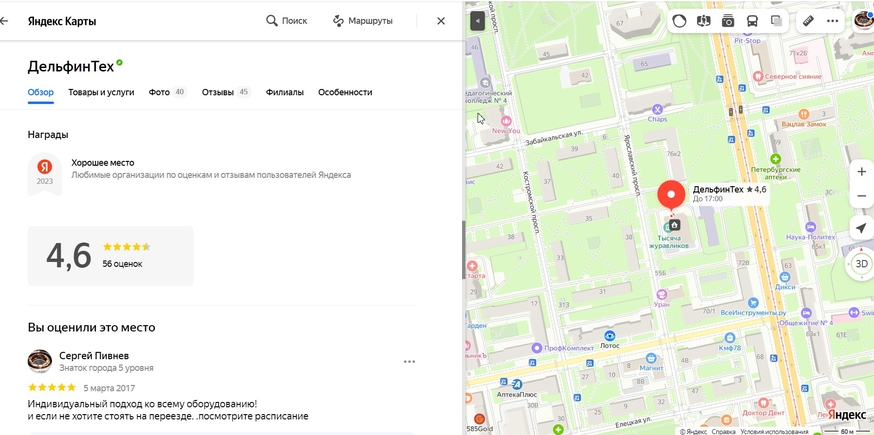The height and width of the screenshot is (435, 874).
Task: Click the five-star rating in the review
Action: pos(52,388)
